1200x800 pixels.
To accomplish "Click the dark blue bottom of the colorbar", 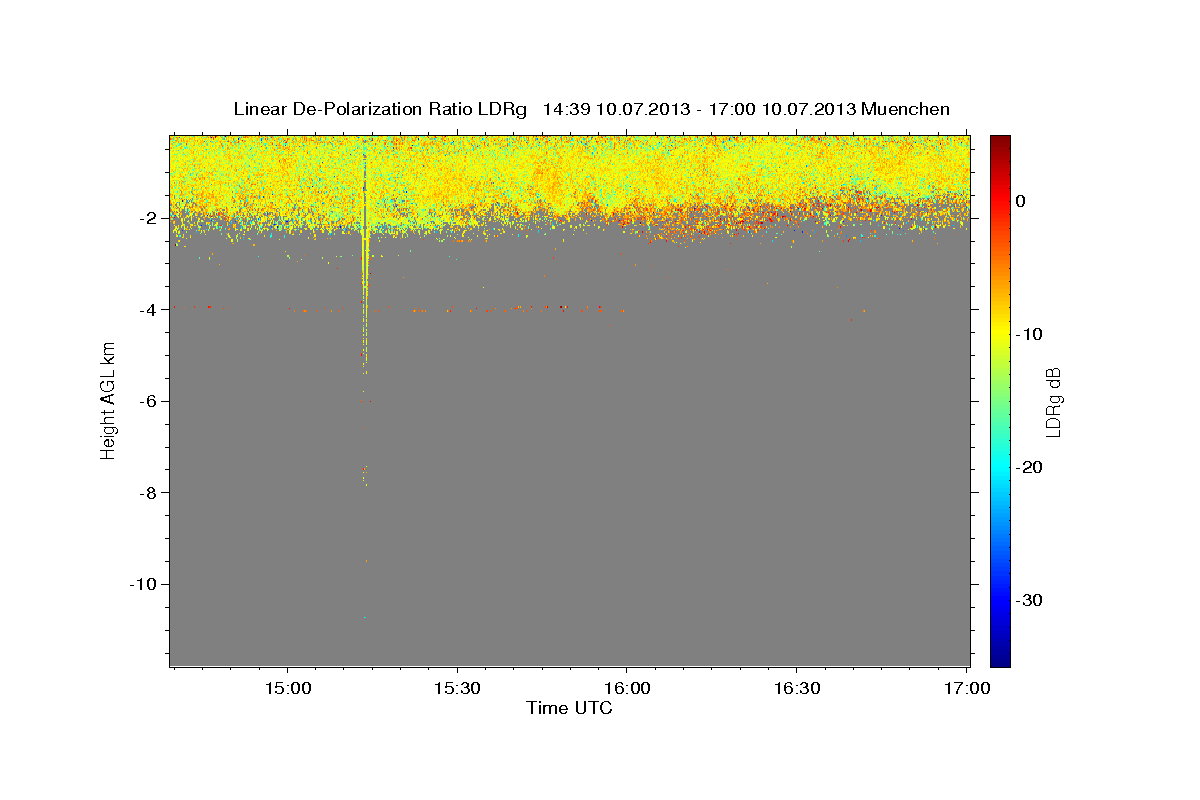I will tap(1000, 657).
